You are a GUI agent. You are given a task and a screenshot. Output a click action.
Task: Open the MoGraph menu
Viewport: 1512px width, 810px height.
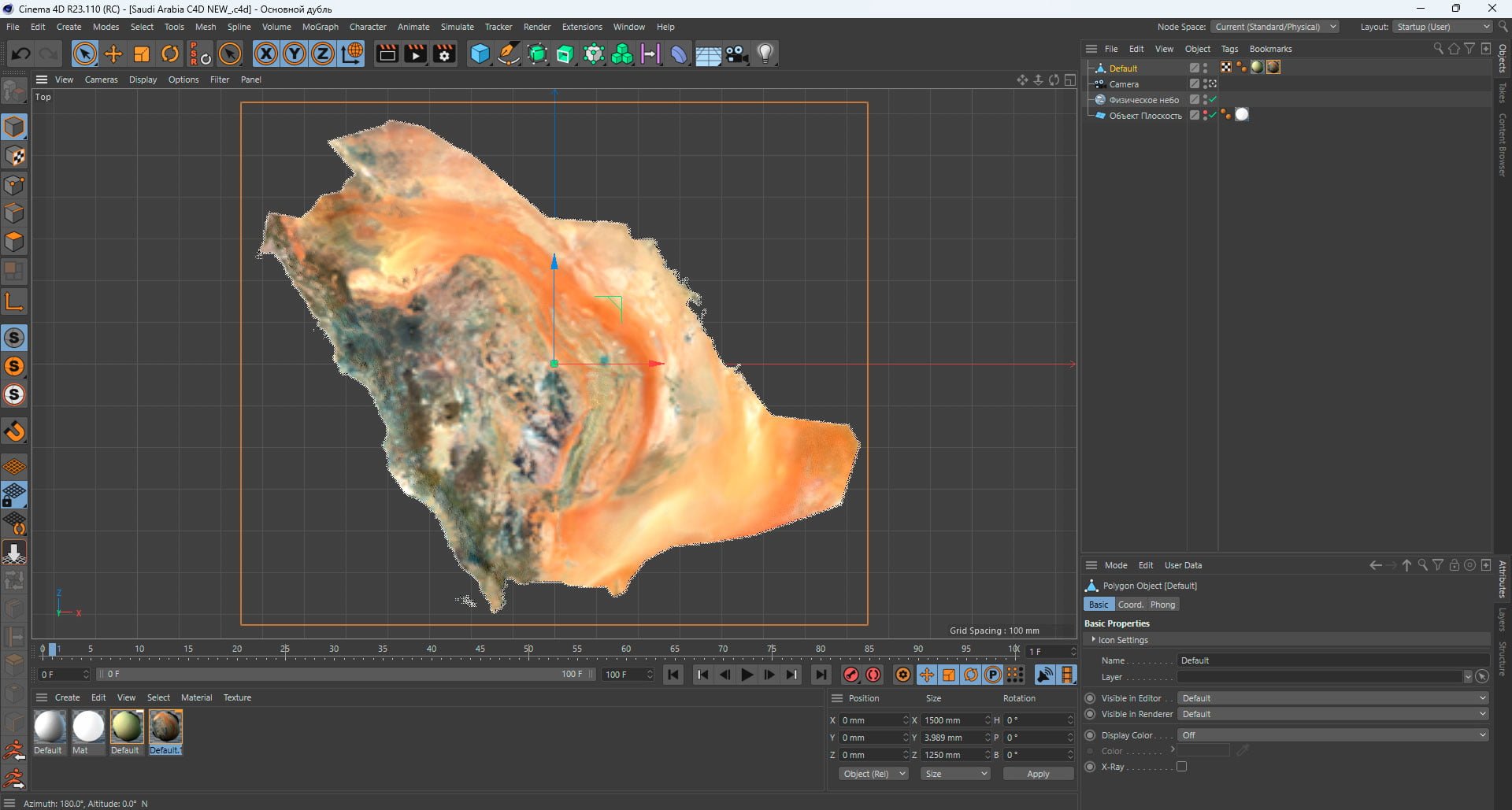click(x=320, y=27)
